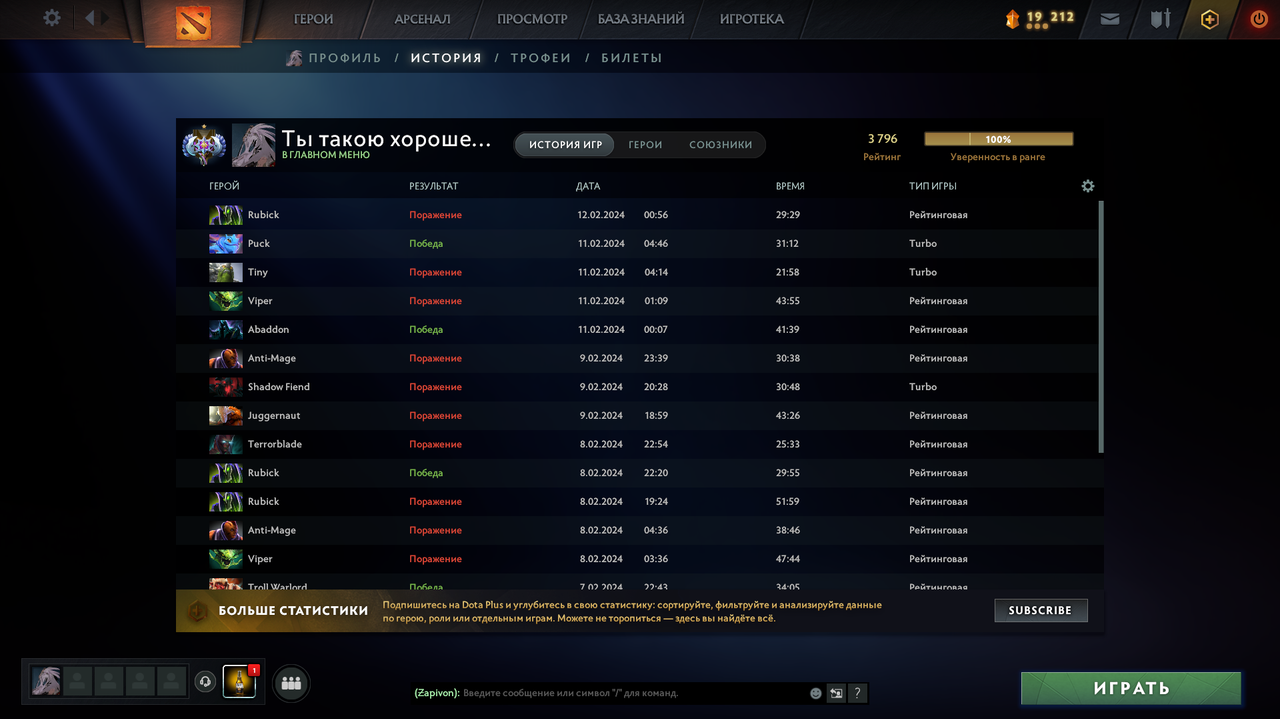Click the Rubick match lasting 51:59

640,502
